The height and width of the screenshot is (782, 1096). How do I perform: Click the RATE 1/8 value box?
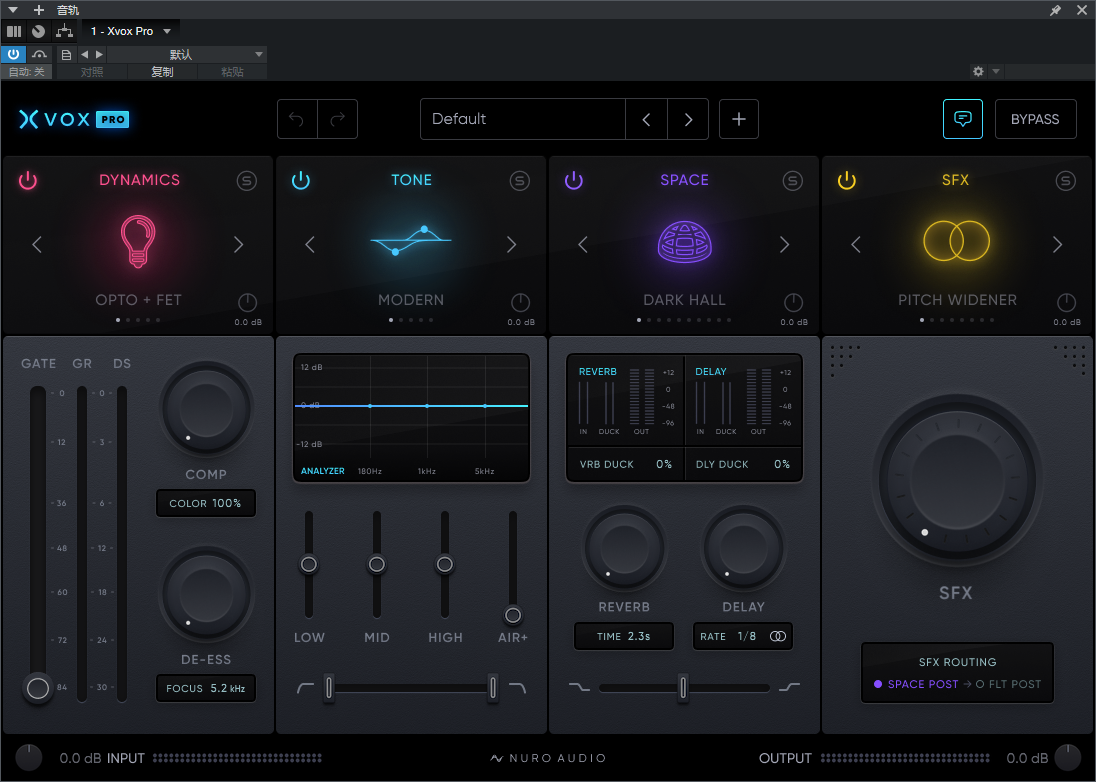(x=742, y=637)
